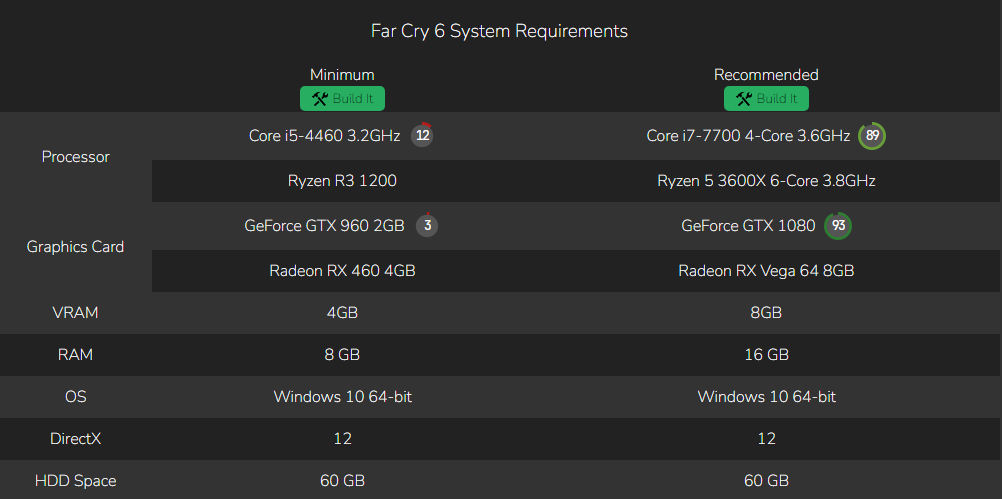Click the Processor row label
This screenshot has height=499, width=1002.
75,157
